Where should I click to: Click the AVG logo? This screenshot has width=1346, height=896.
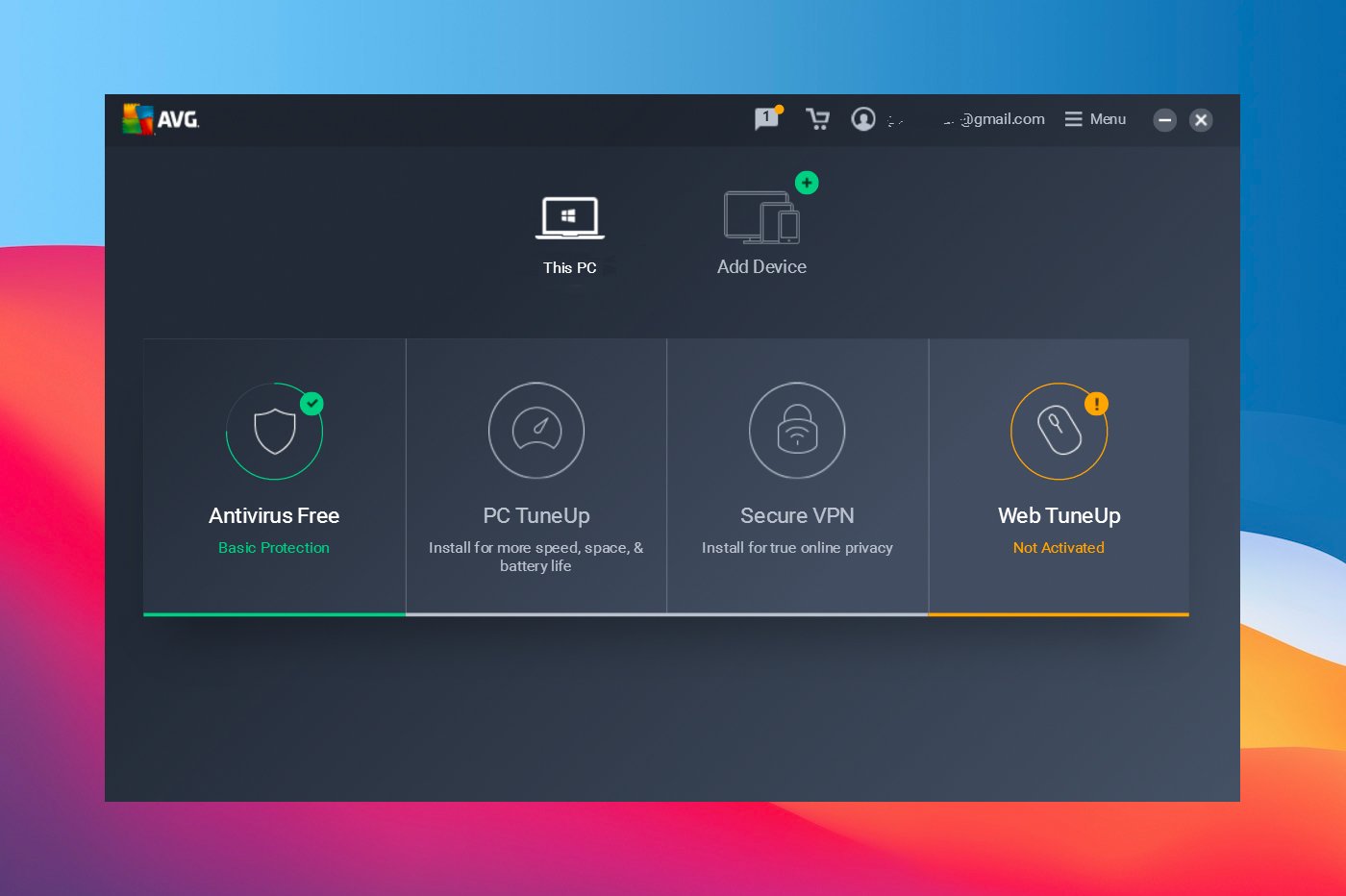click(x=161, y=119)
